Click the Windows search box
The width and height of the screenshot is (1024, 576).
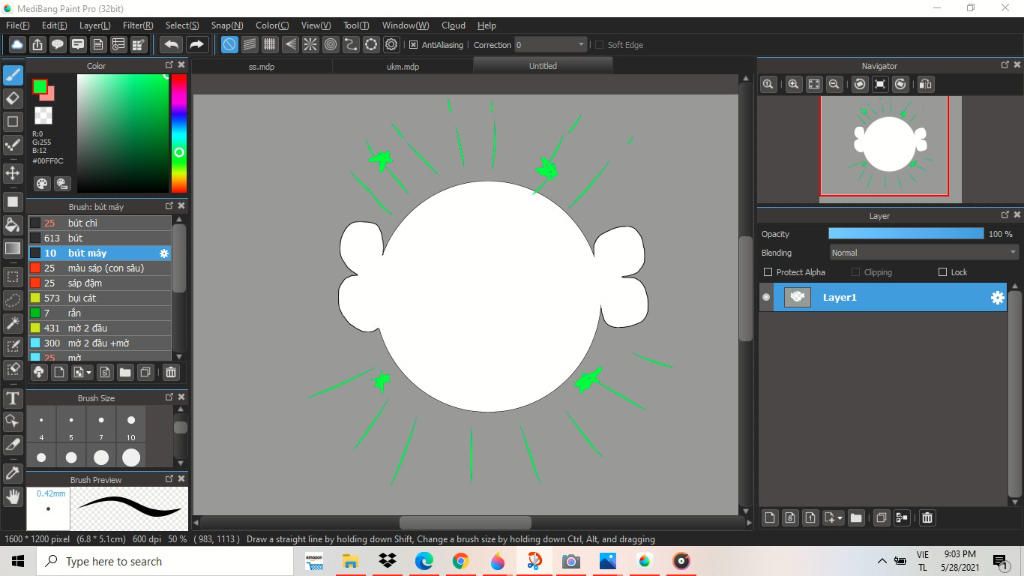click(163, 561)
